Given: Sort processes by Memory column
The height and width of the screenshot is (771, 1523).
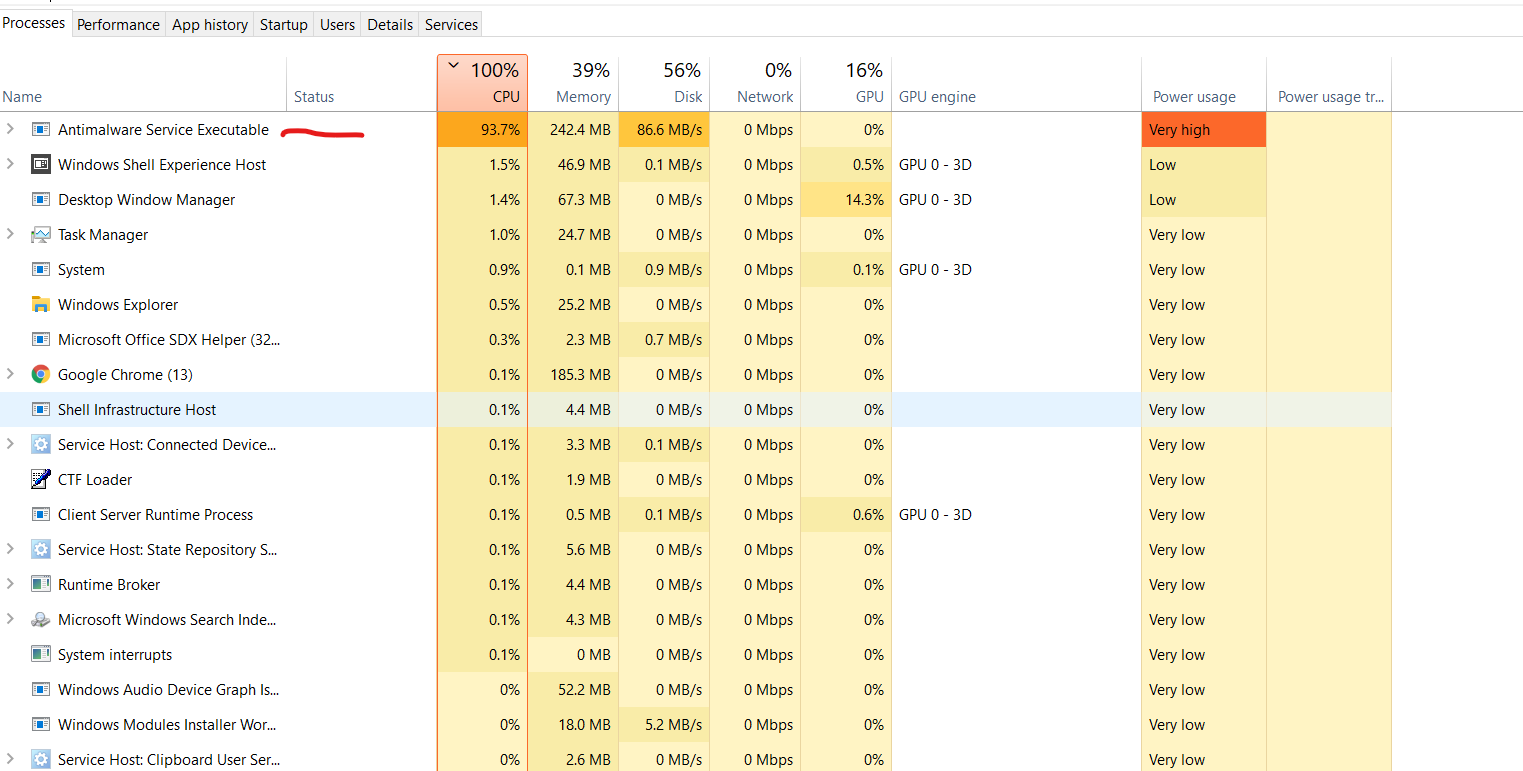Looking at the screenshot, I should 573,84.
